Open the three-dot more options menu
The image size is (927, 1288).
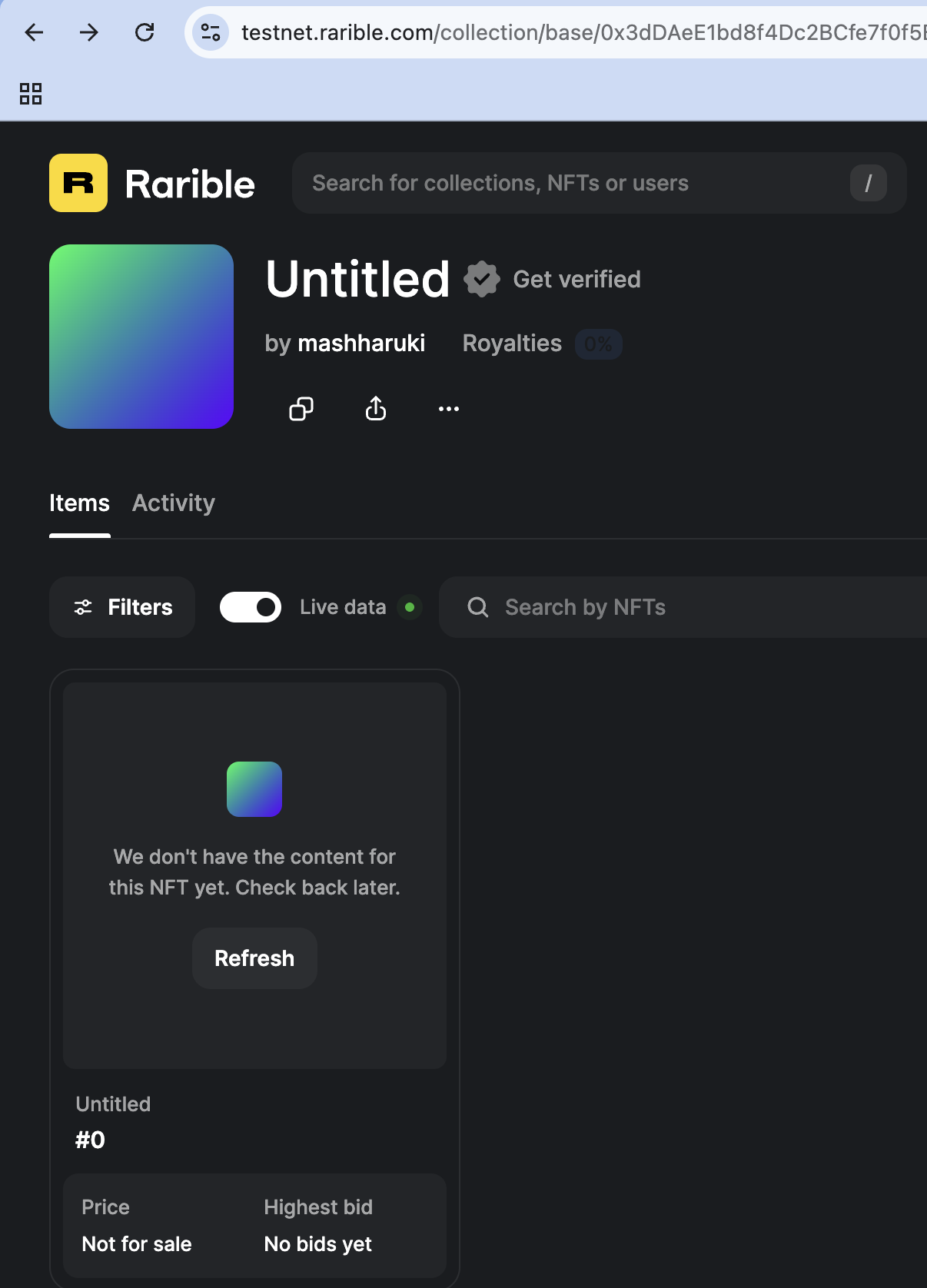tap(449, 409)
